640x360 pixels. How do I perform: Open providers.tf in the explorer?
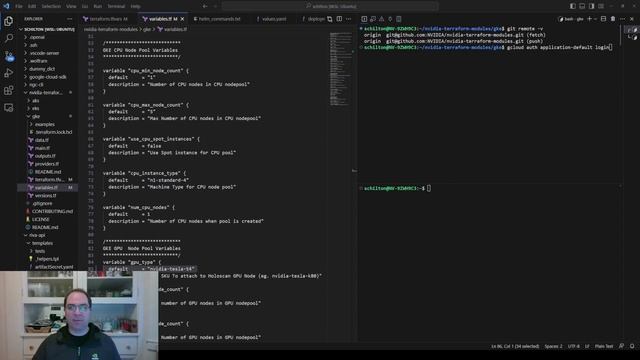point(47,164)
